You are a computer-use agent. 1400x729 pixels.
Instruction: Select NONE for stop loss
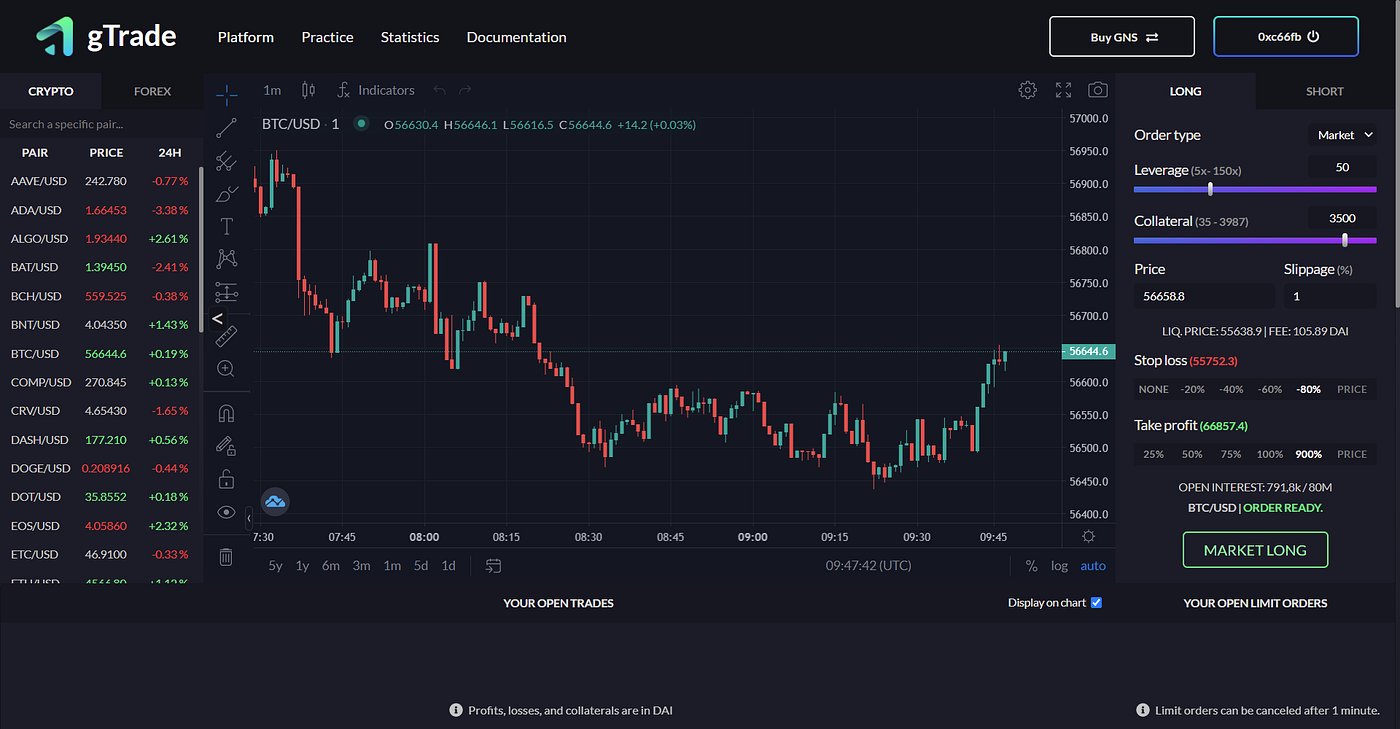1153,389
